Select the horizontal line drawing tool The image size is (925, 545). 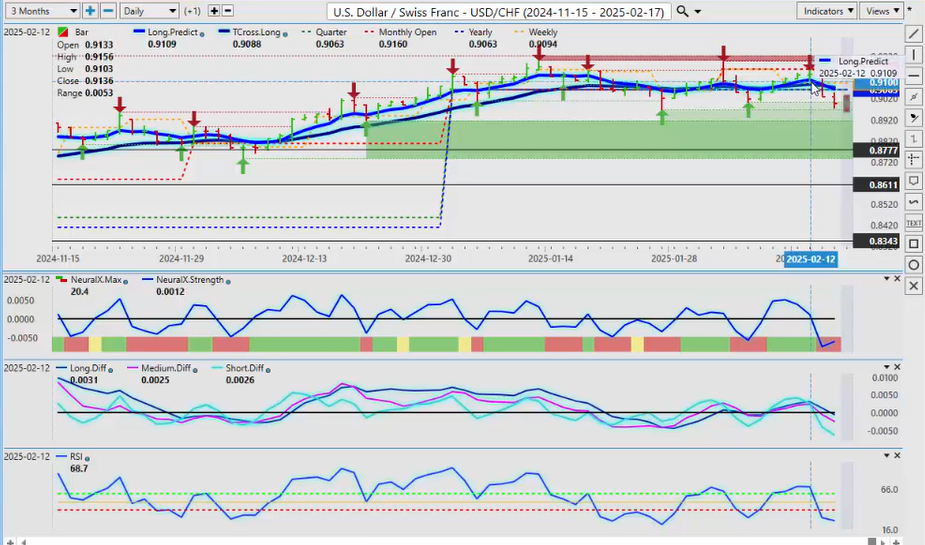[x=913, y=75]
